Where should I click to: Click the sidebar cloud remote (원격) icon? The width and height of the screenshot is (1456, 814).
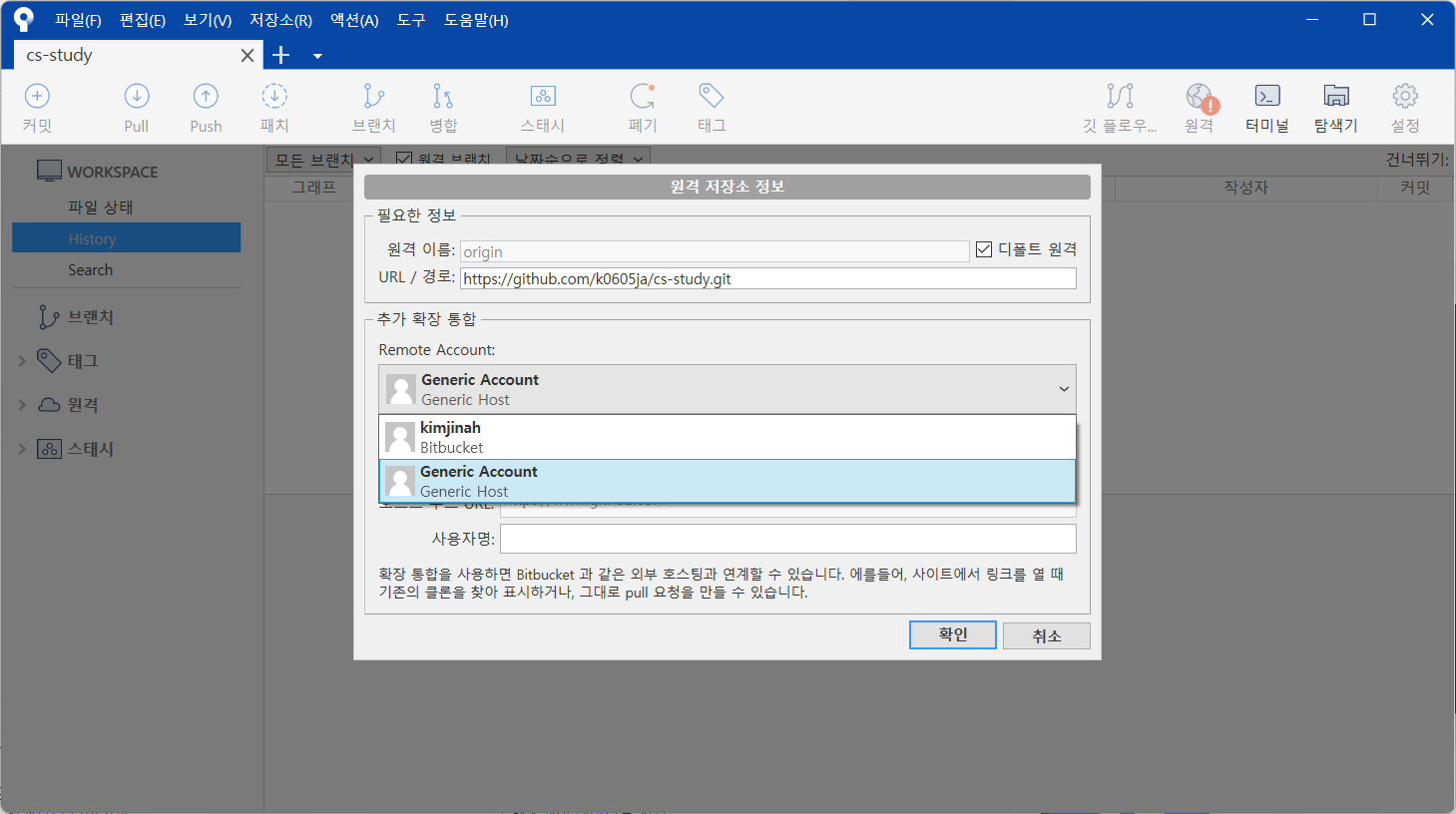tap(49, 405)
